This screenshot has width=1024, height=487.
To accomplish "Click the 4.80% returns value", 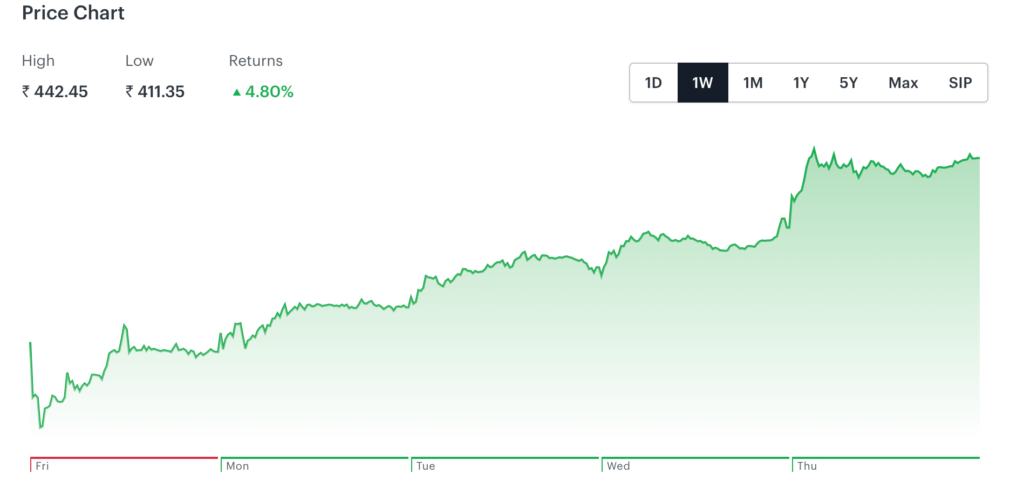I will point(269,92).
